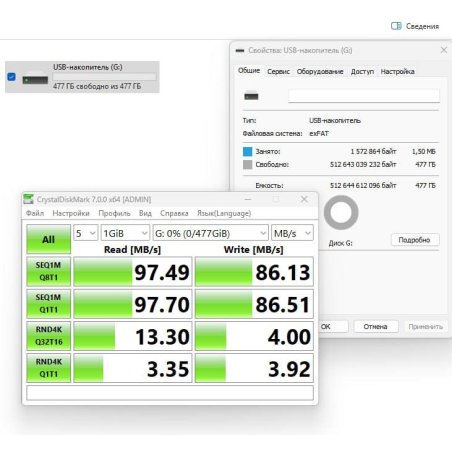The height and width of the screenshot is (452, 452).
Task: Open the 1GiB test size dropdown
Action: point(125,233)
